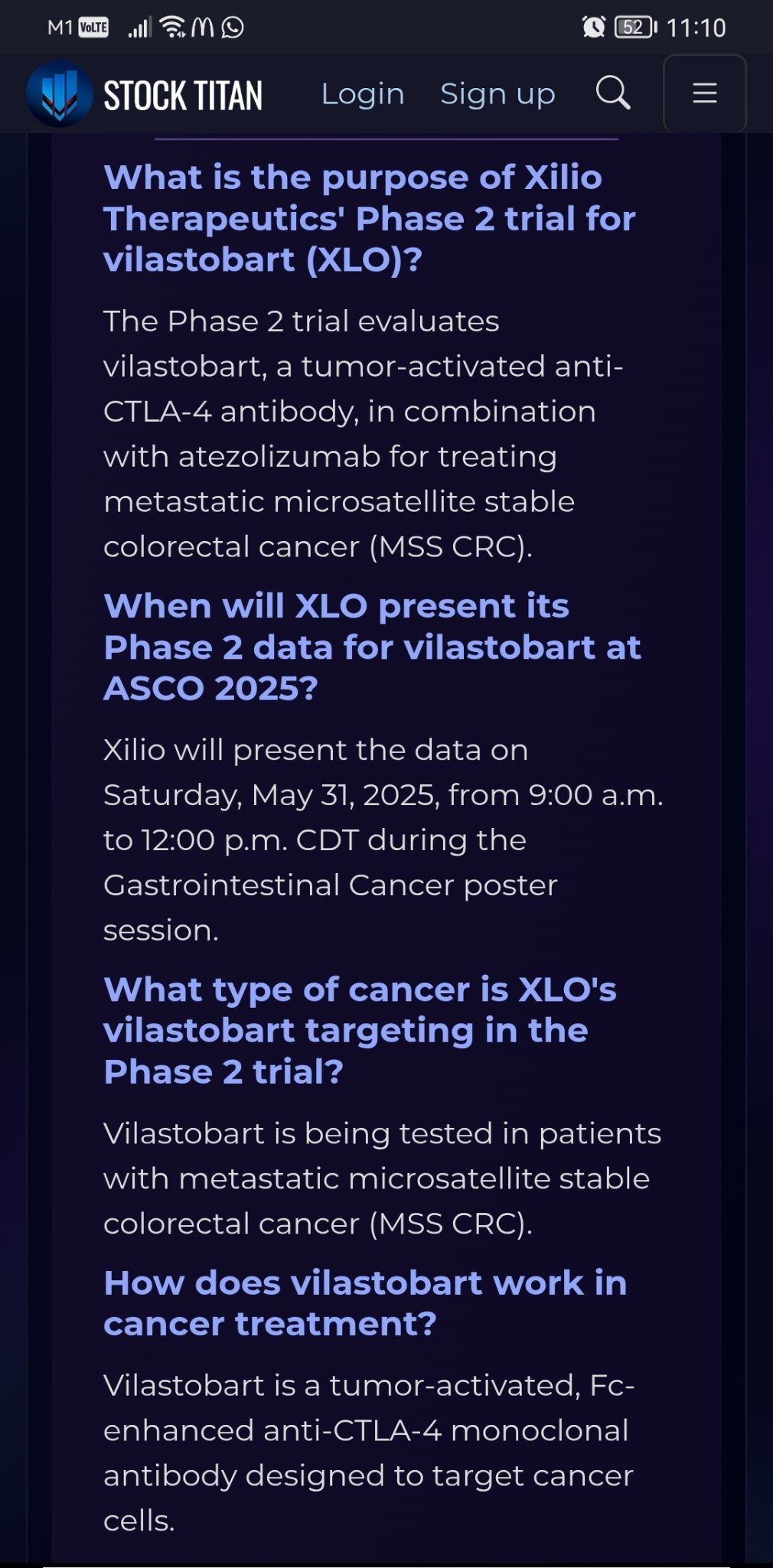773x1568 pixels.
Task: Tap the VoLTE status badge
Action: (x=93, y=28)
